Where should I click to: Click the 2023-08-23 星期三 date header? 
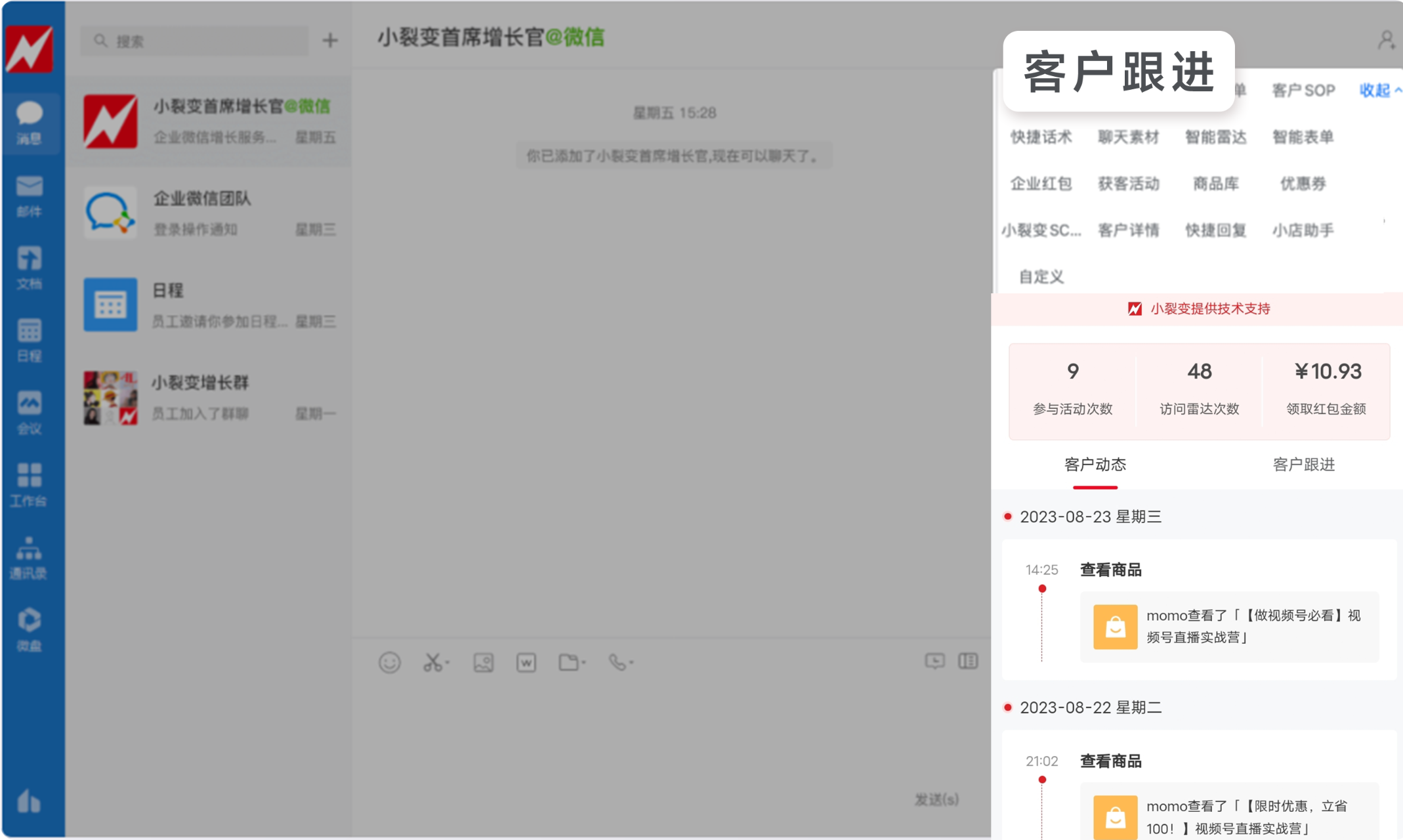[x=1090, y=516]
